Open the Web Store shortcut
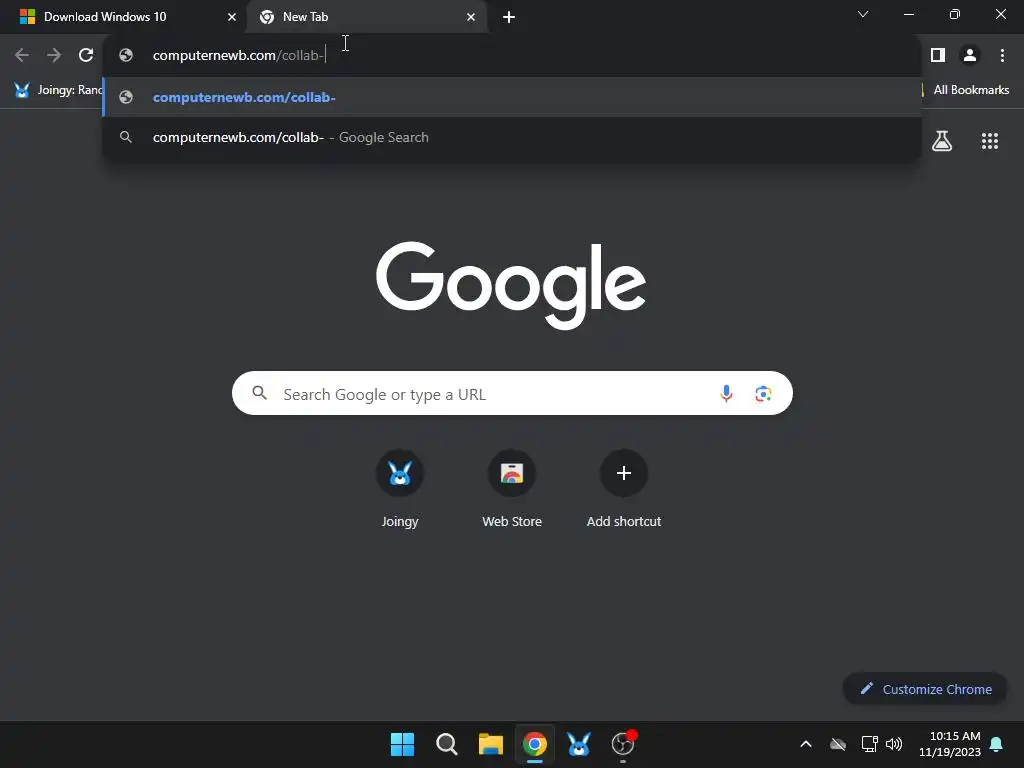 (512, 490)
